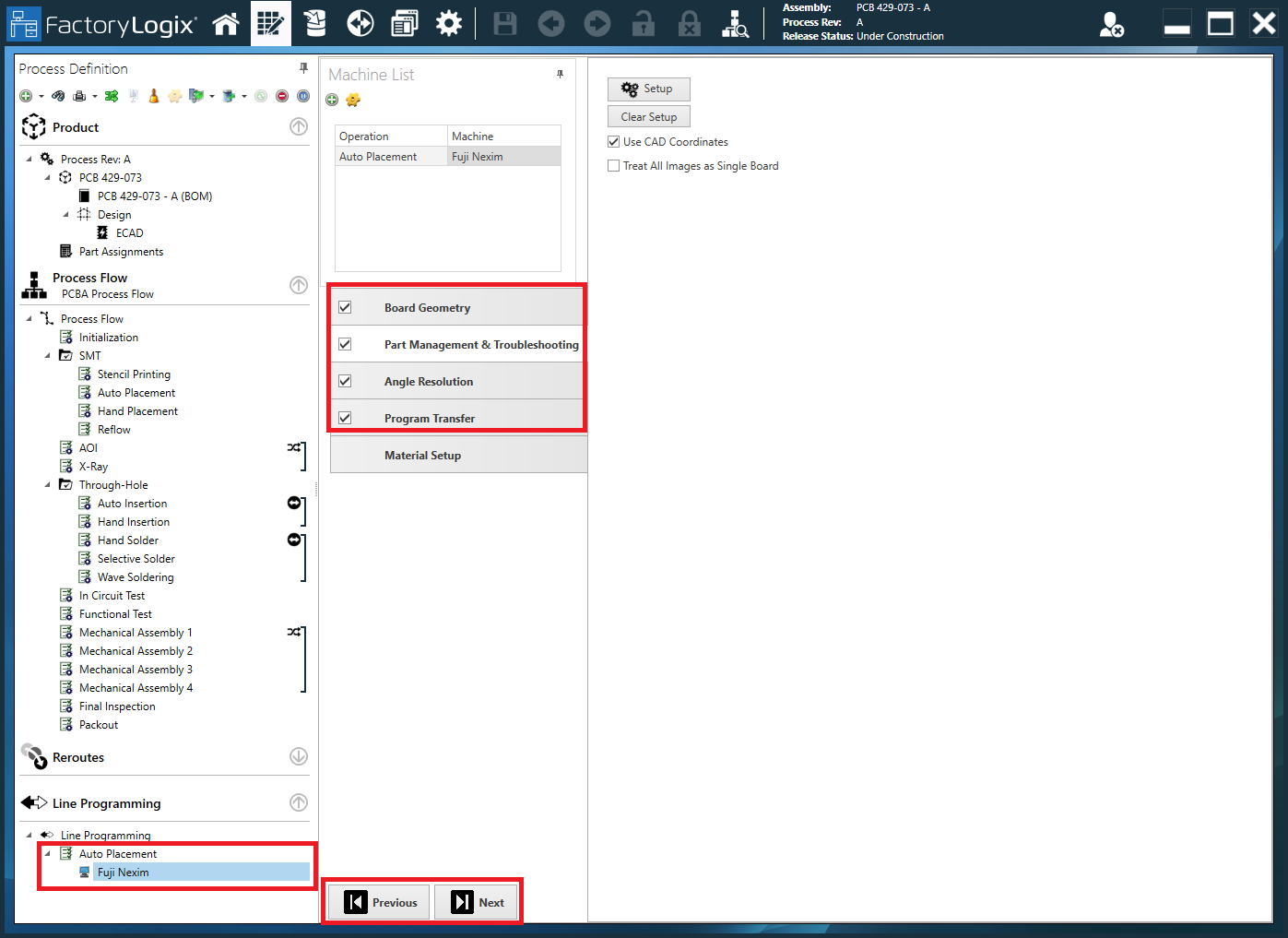Click the Clear Setup button
The height and width of the screenshot is (938, 1288).
coord(648,117)
